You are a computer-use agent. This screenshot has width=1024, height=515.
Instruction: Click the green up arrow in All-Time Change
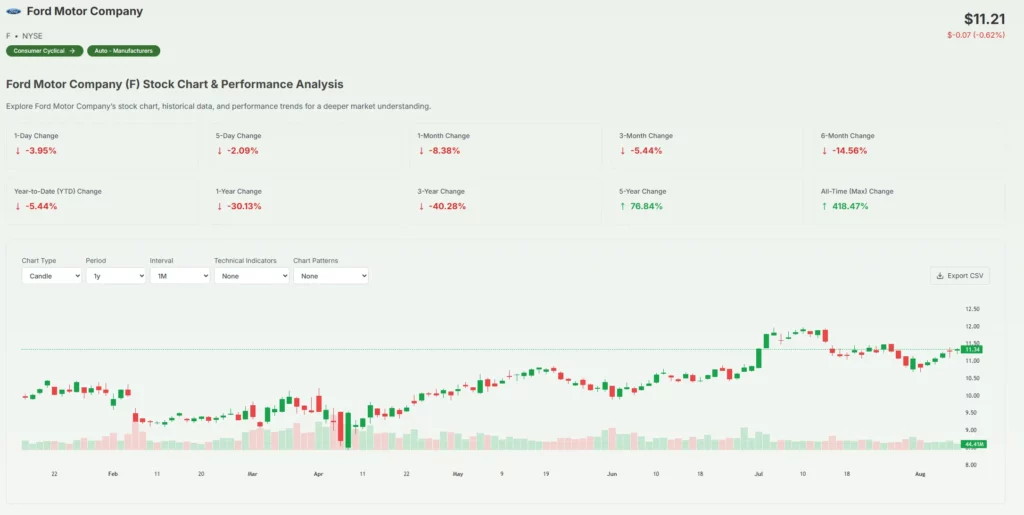pyautogui.click(x=824, y=206)
